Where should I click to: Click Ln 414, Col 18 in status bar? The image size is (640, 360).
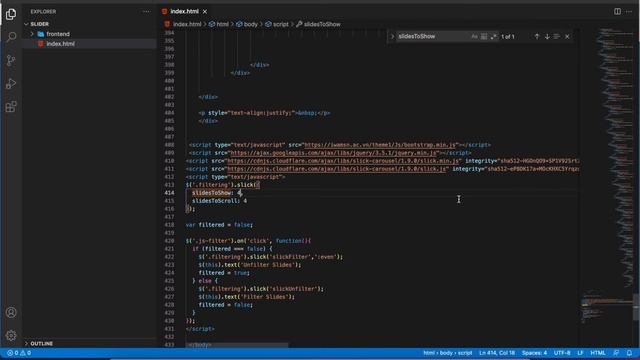(x=497, y=353)
